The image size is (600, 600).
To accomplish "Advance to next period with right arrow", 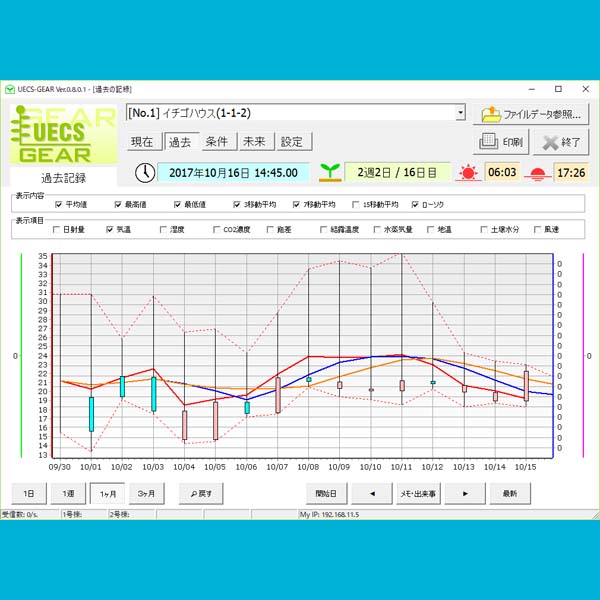I will [x=465, y=493].
